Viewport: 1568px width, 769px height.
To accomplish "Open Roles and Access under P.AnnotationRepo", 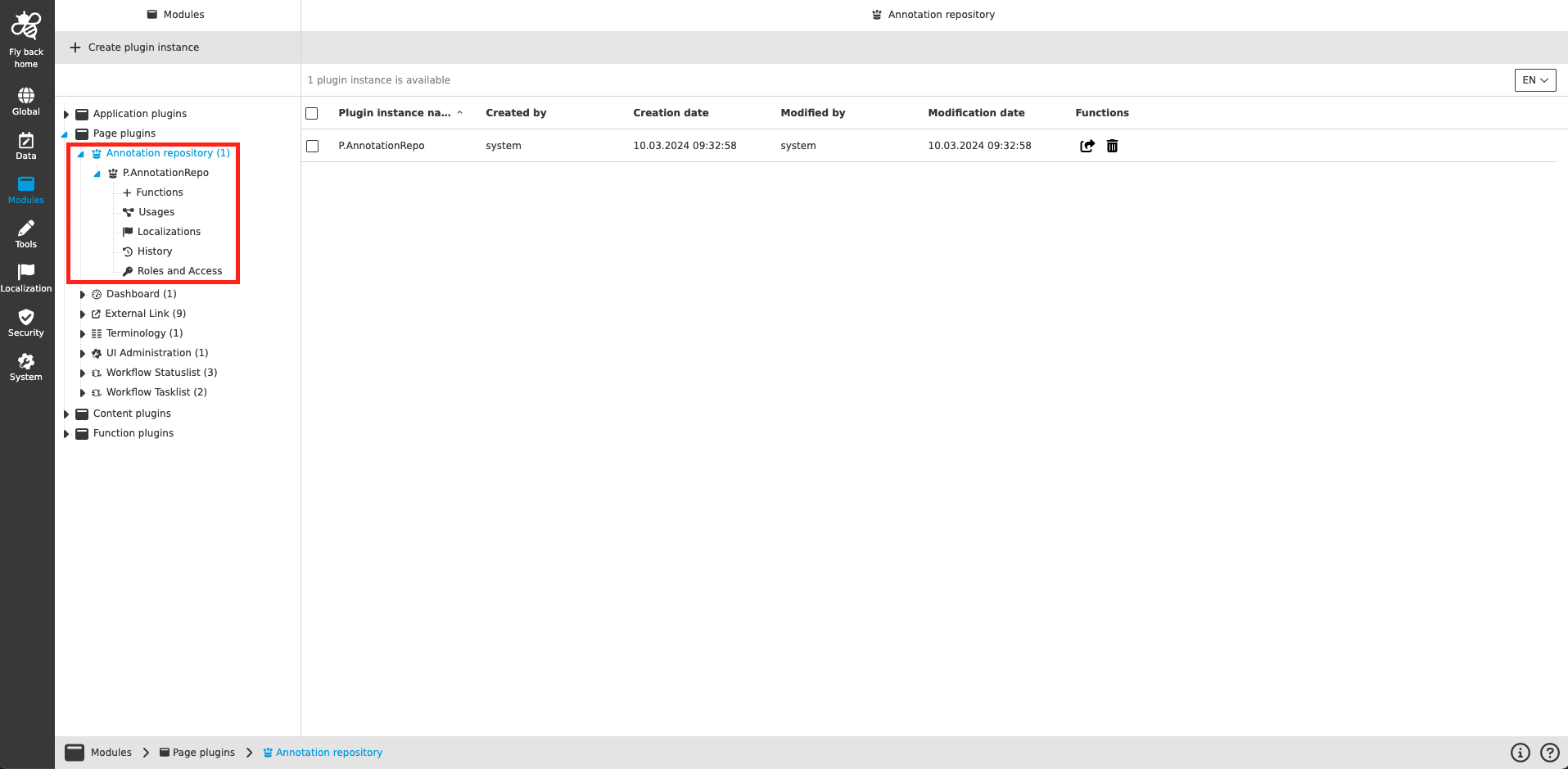I will pos(180,270).
